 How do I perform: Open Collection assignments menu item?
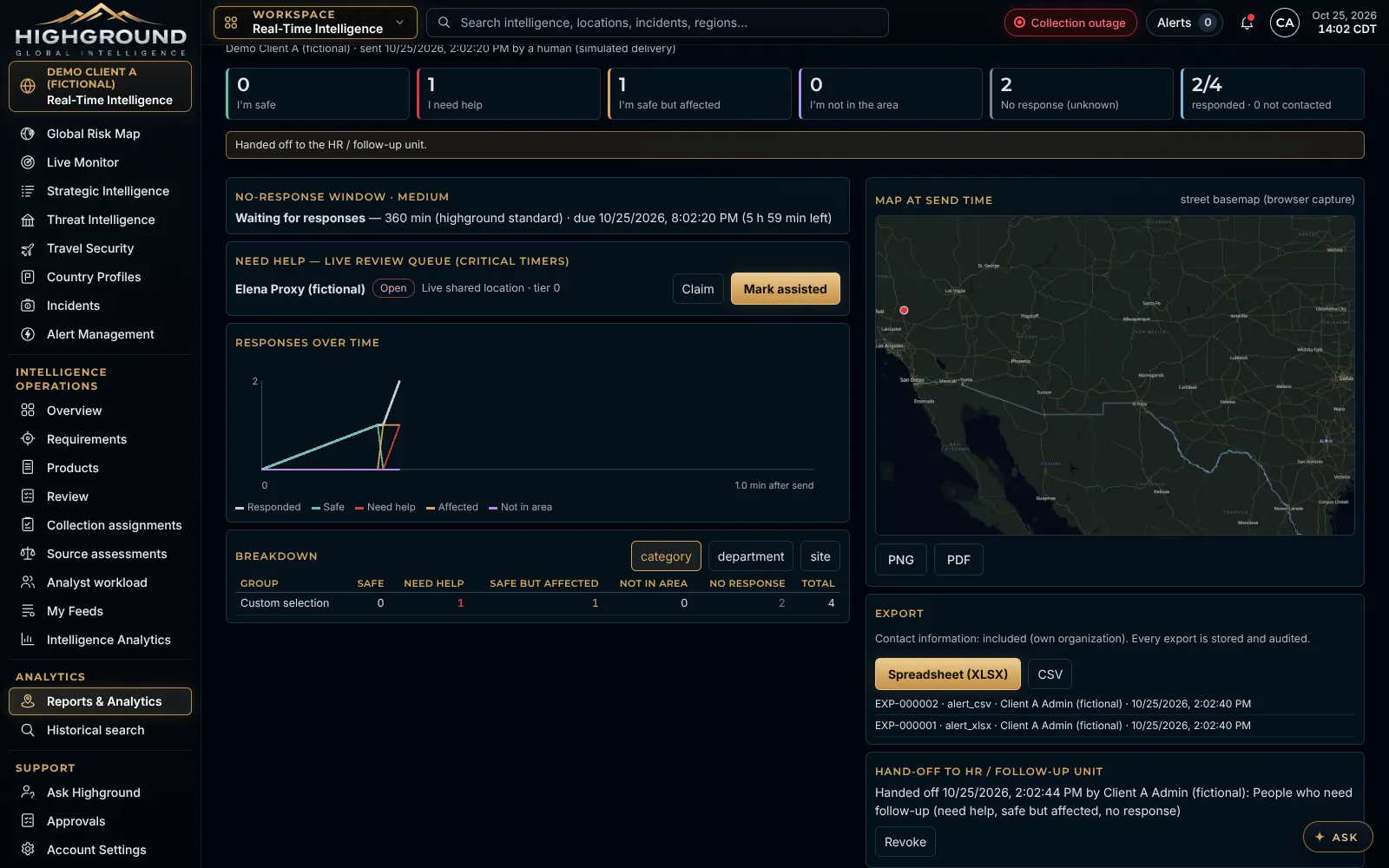(100, 525)
